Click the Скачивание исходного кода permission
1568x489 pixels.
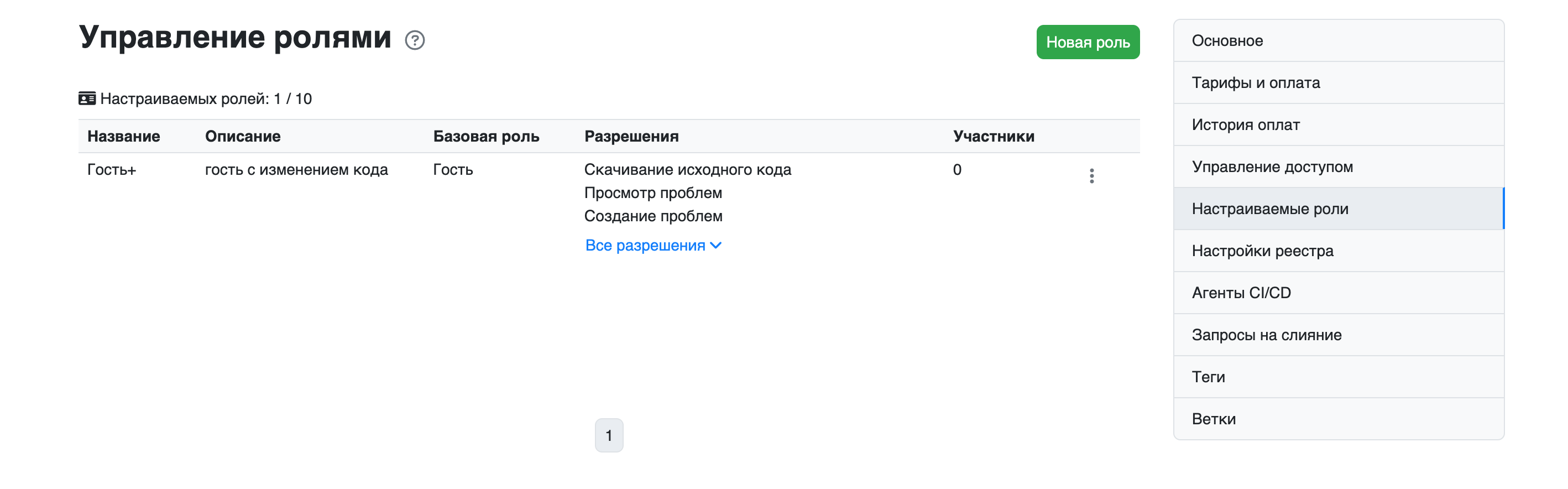688,170
